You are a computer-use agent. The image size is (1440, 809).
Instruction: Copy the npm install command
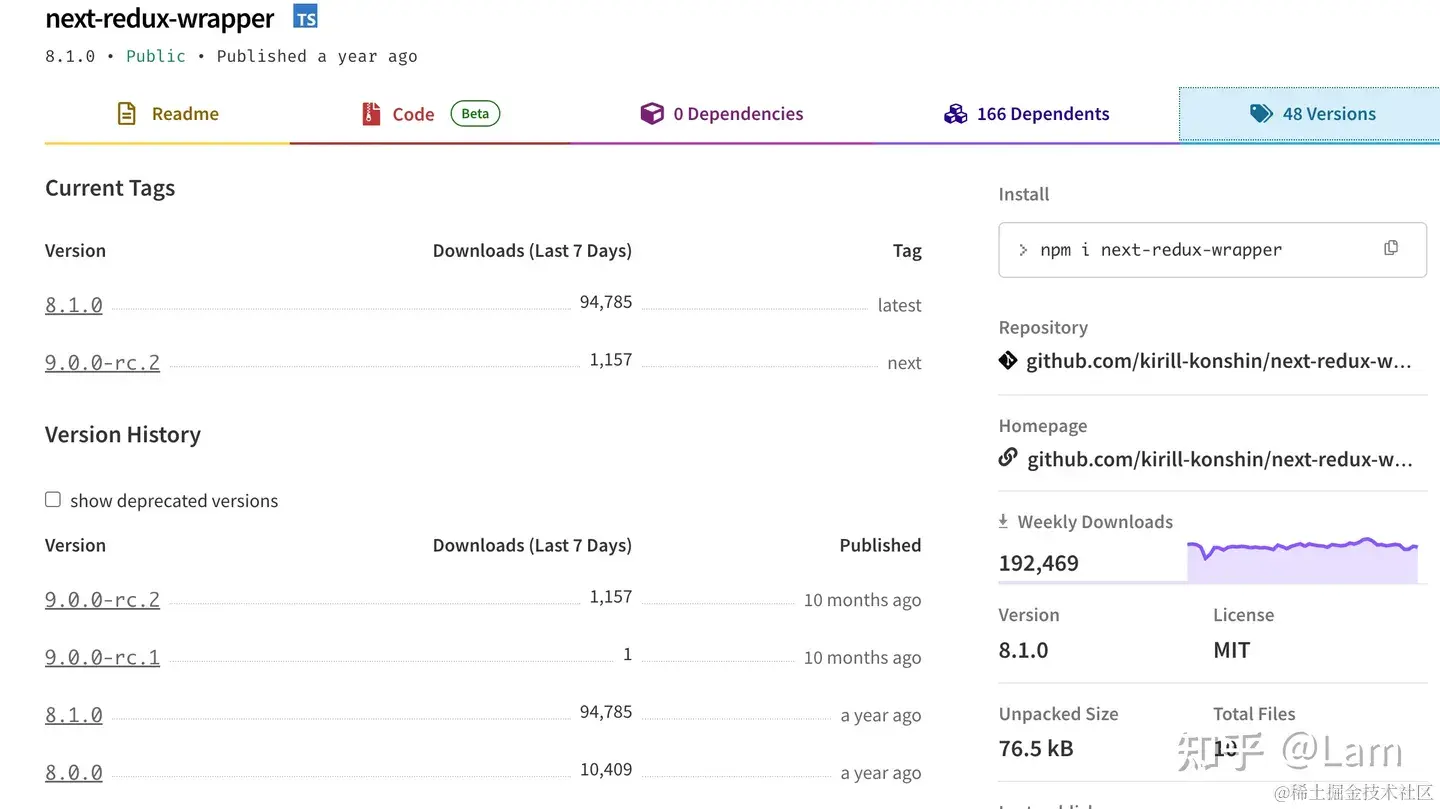click(1391, 248)
